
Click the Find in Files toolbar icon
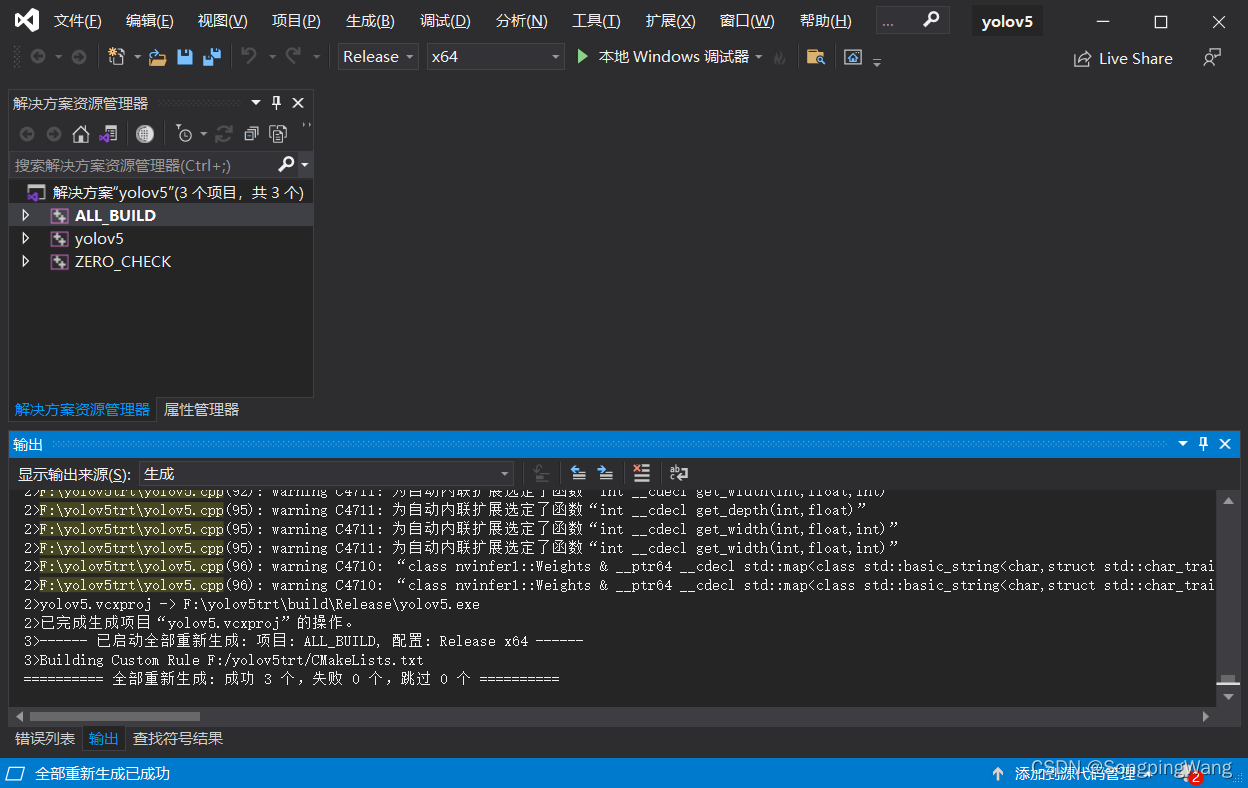coord(816,57)
